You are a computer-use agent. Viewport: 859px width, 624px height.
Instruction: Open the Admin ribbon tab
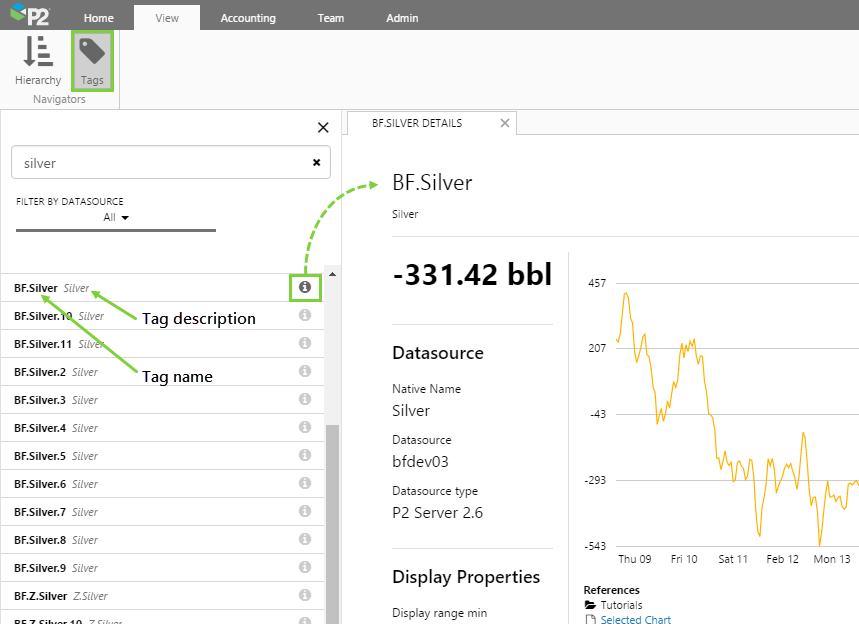(402, 18)
